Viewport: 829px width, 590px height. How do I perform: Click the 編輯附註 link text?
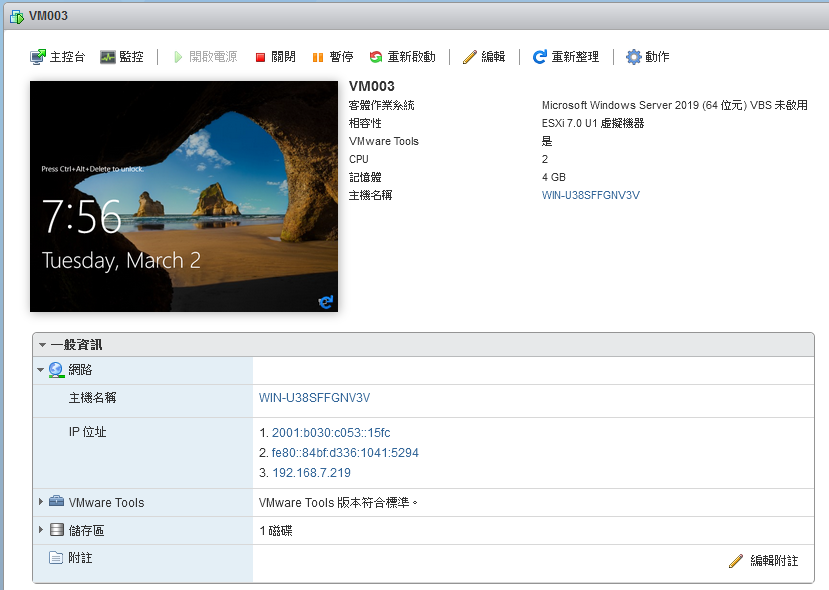tap(774, 560)
